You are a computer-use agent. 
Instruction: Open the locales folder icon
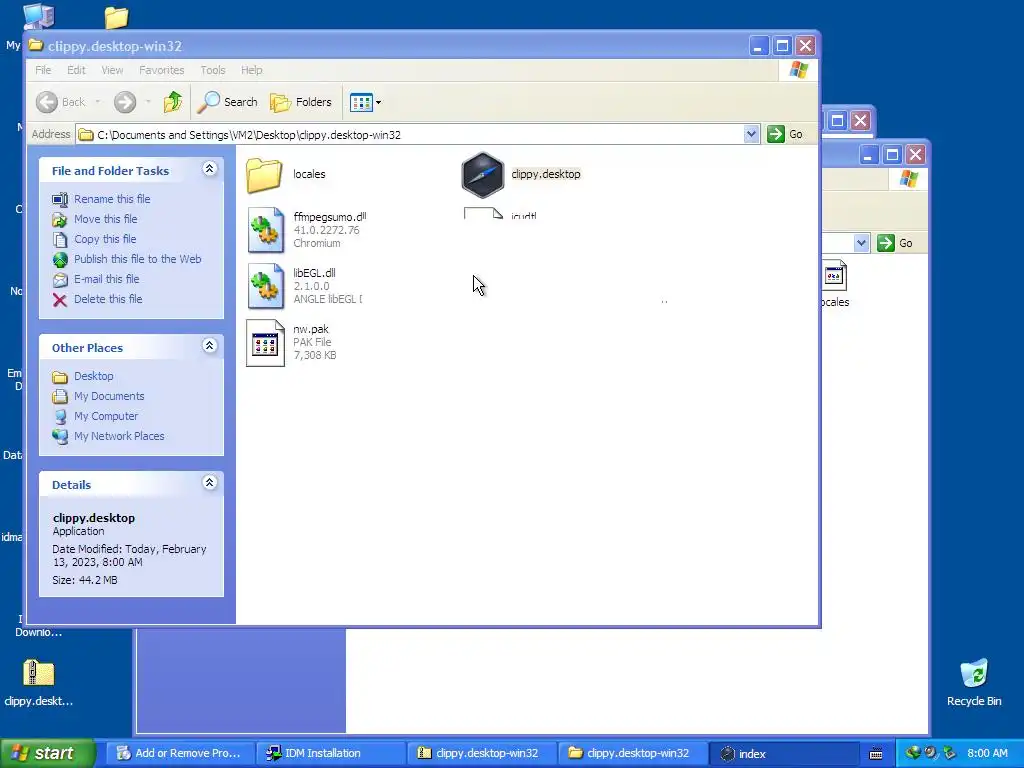(264, 175)
